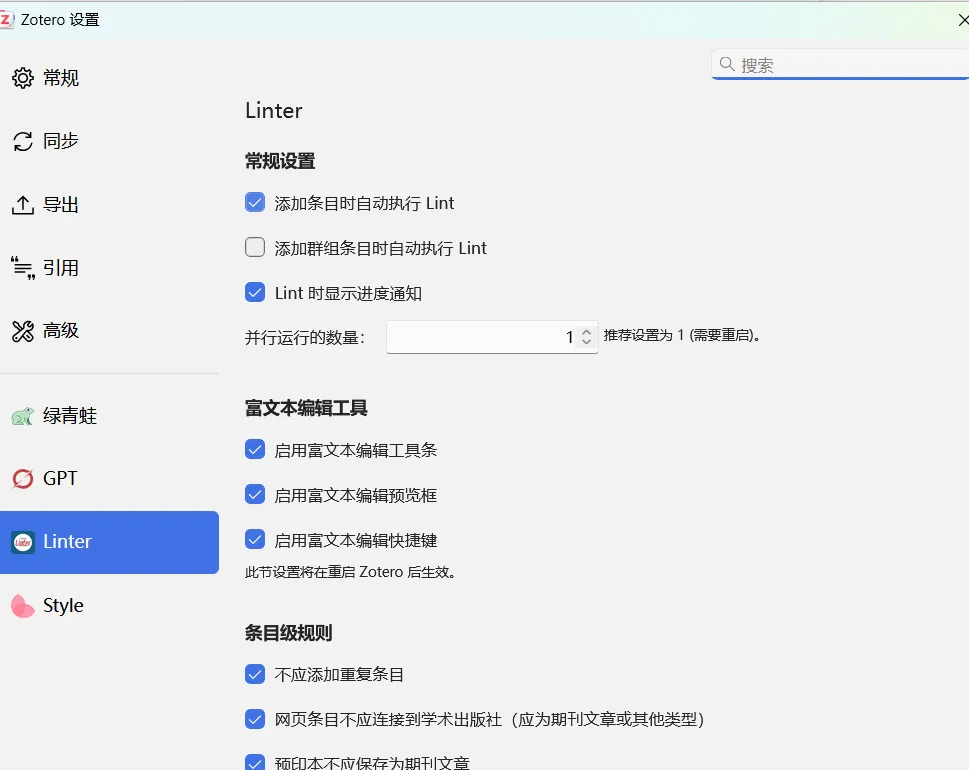
Task: Open the 常规 settings pane
Action: coord(61,78)
